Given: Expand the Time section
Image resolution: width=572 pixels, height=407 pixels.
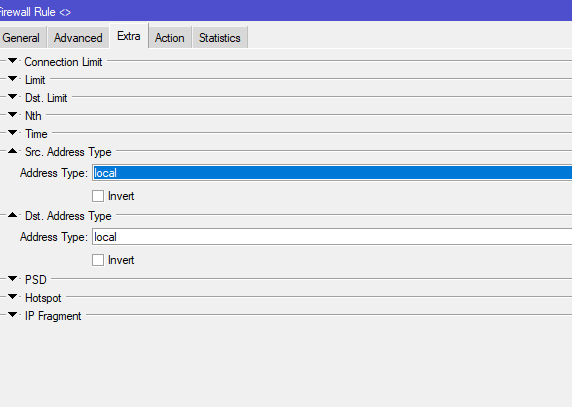Looking at the screenshot, I should click(12, 132).
